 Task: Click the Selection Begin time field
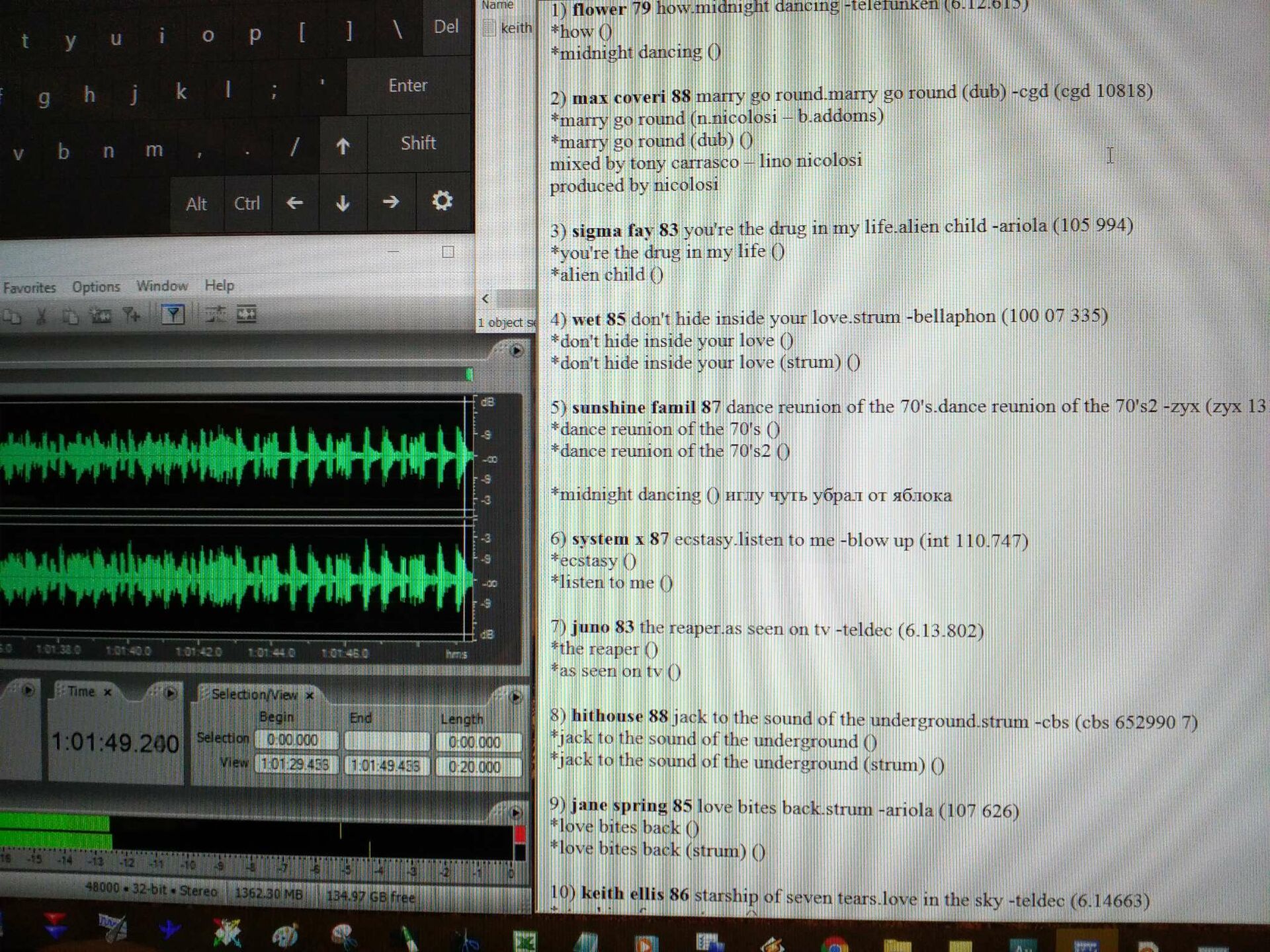(296, 740)
